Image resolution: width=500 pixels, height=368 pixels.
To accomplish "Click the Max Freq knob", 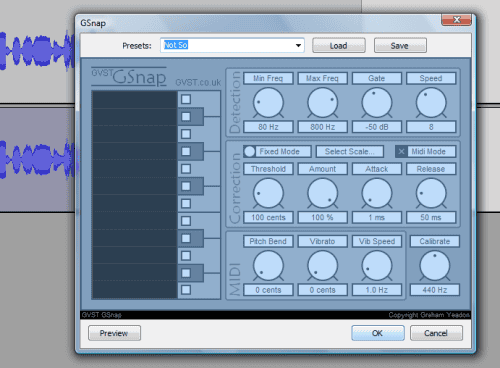I will (323, 103).
